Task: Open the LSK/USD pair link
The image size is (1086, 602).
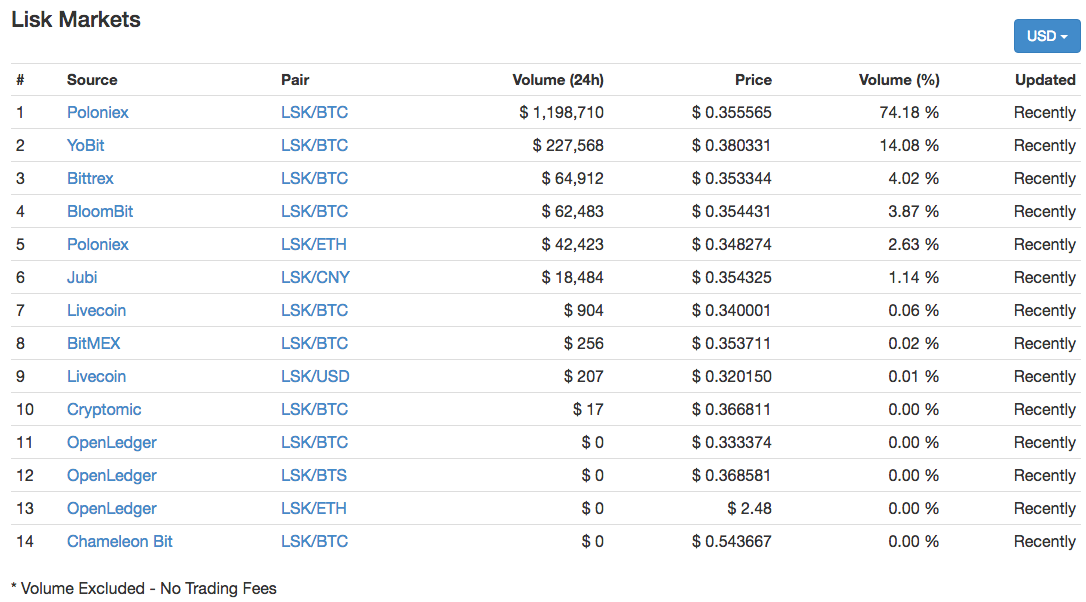Action: point(315,377)
